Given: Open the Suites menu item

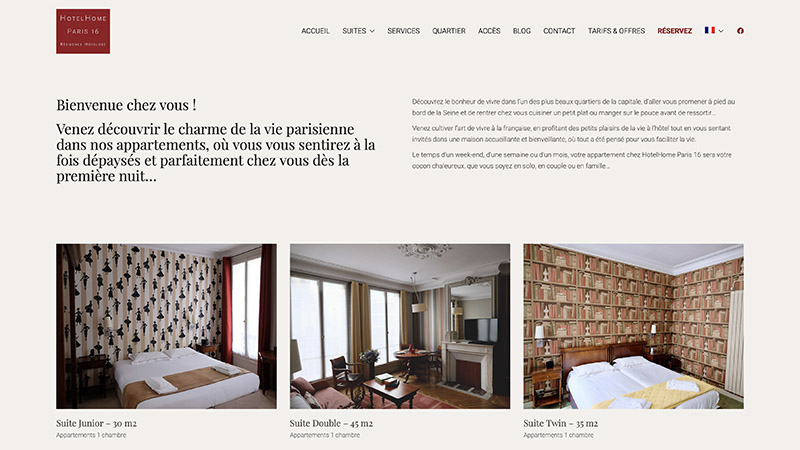Looking at the screenshot, I should [x=354, y=31].
